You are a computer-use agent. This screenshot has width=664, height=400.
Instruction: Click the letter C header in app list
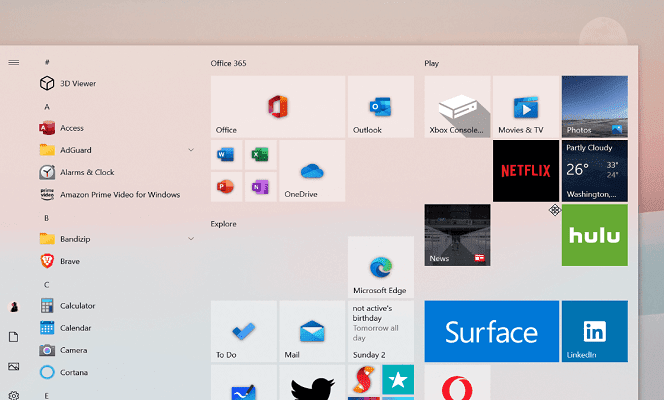coord(47,284)
